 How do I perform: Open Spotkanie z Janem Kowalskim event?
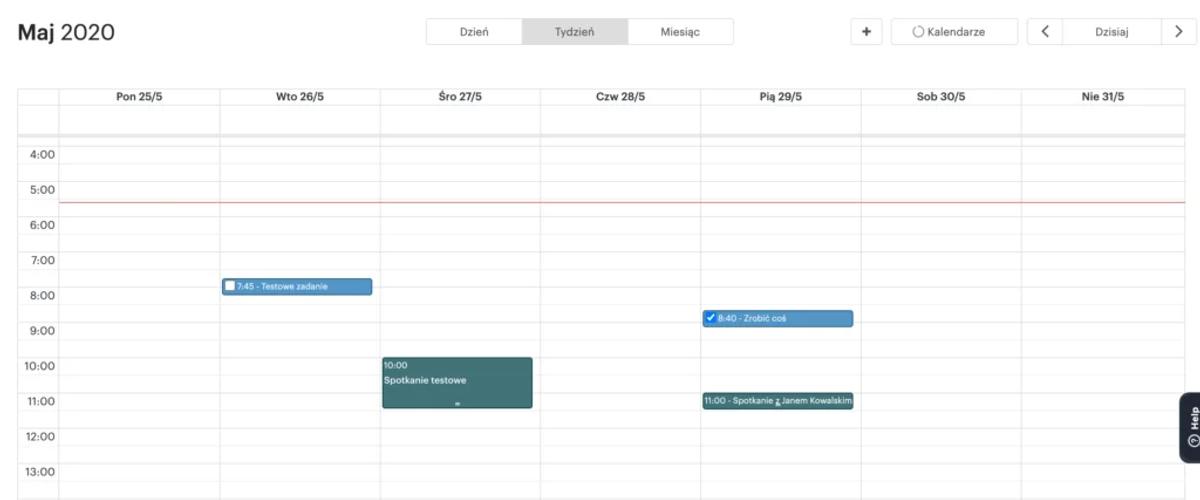click(778, 400)
